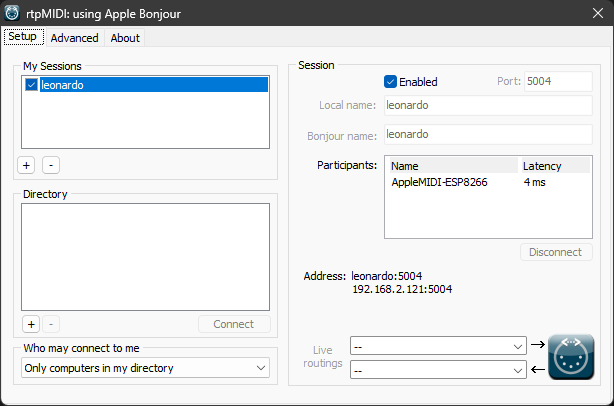Open 'Who may connect to me' dropdown
614x406 pixels.
pyautogui.click(x=145, y=368)
